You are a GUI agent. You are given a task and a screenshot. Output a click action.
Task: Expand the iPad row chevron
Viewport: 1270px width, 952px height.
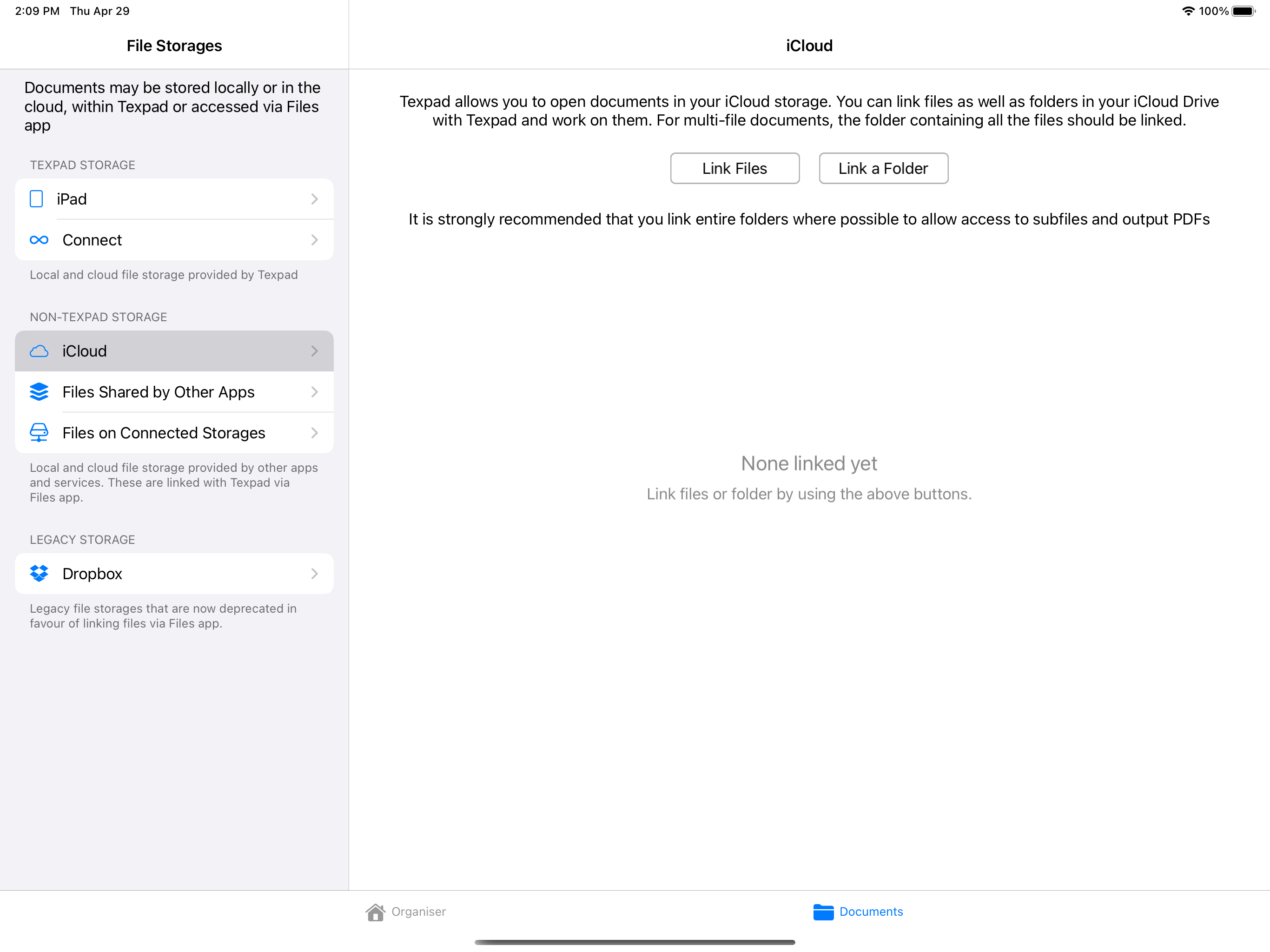[314, 199]
